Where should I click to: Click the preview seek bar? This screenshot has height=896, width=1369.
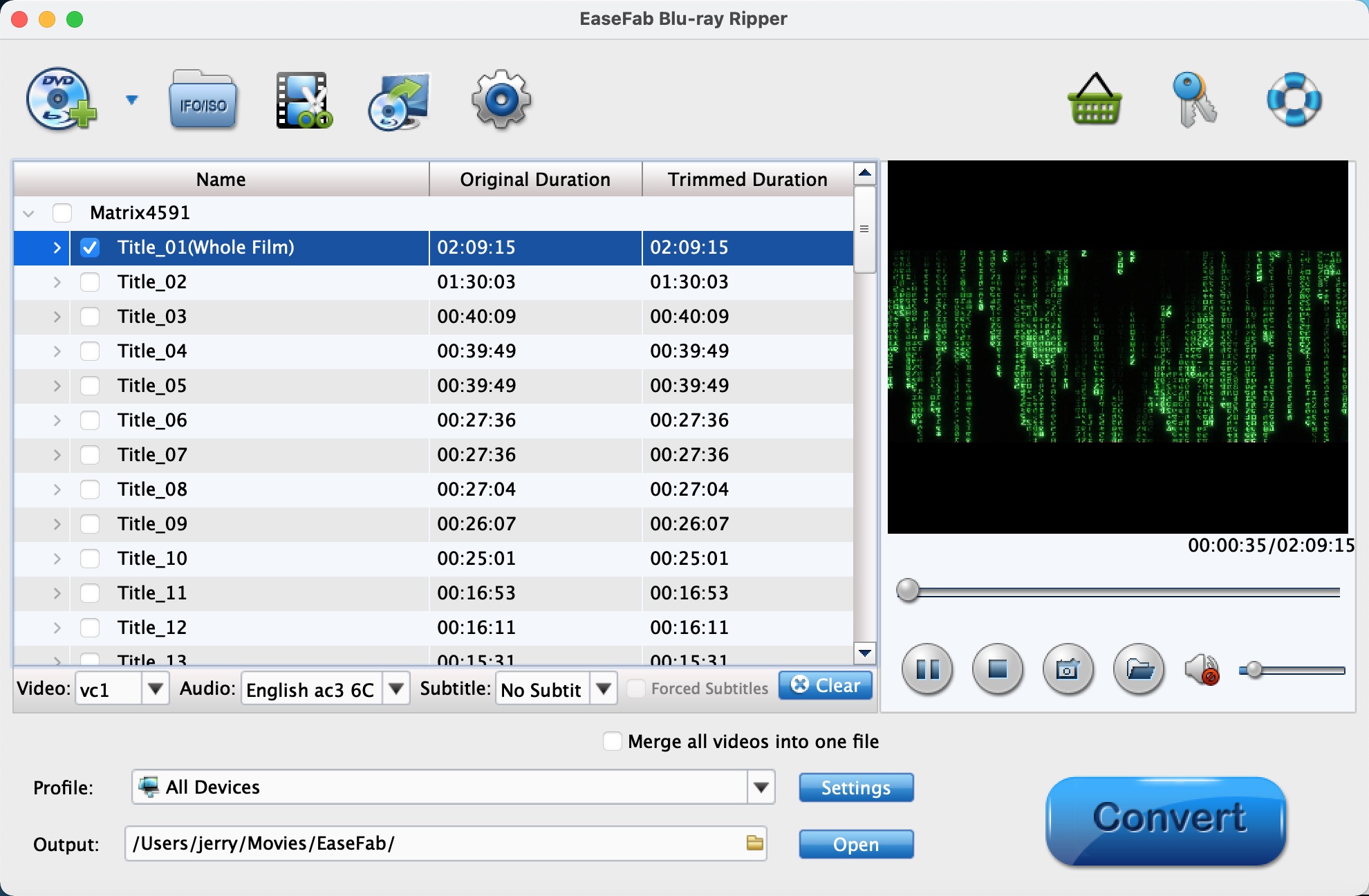pyautogui.click(x=1118, y=591)
